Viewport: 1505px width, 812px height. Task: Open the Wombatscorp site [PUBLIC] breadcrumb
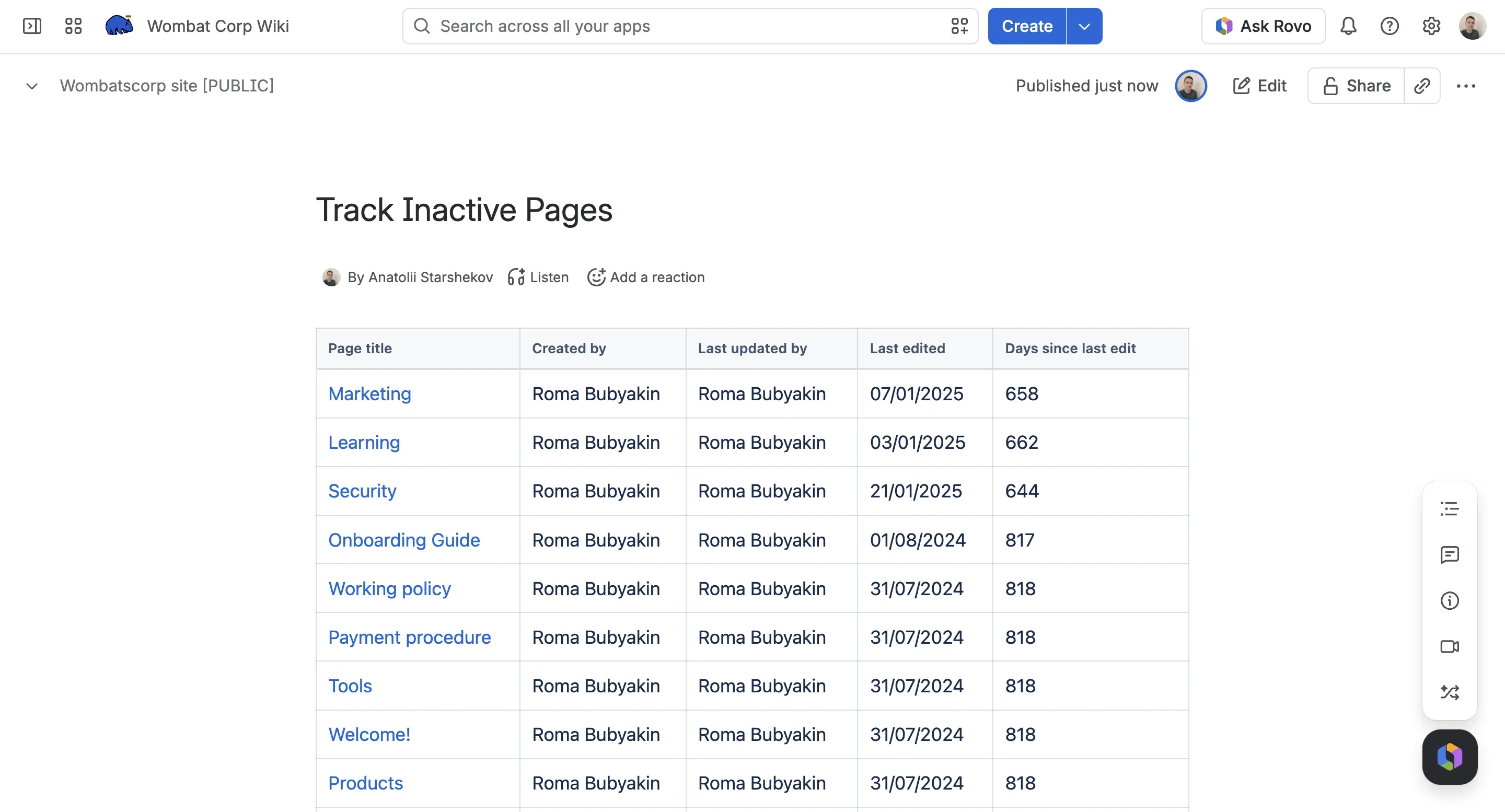pos(167,86)
